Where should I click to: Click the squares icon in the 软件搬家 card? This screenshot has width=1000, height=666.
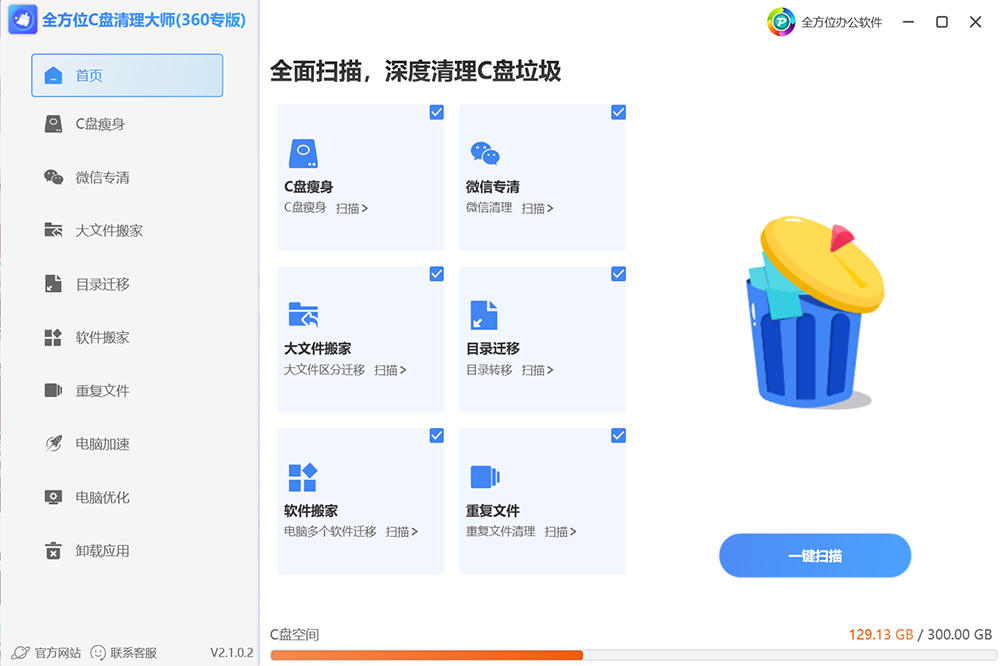click(303, 477)
